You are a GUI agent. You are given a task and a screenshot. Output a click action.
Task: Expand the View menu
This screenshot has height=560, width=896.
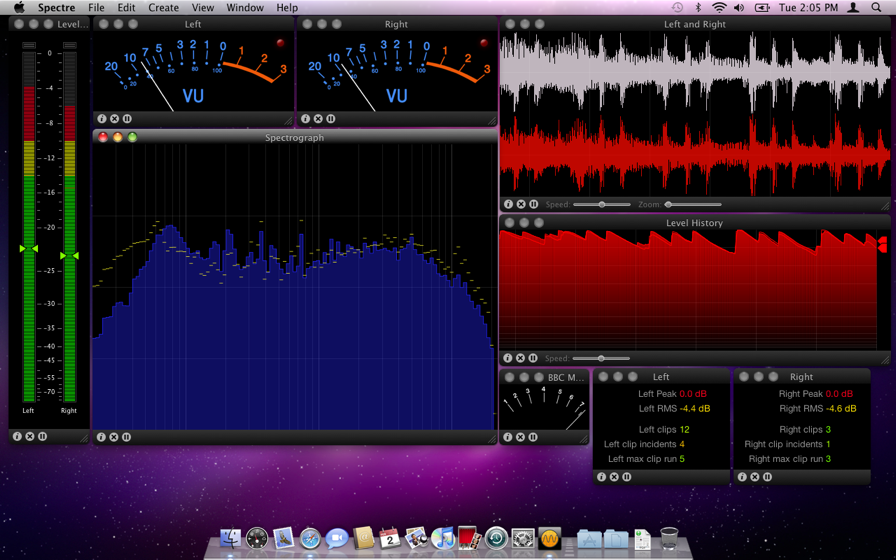pos(202,8)
